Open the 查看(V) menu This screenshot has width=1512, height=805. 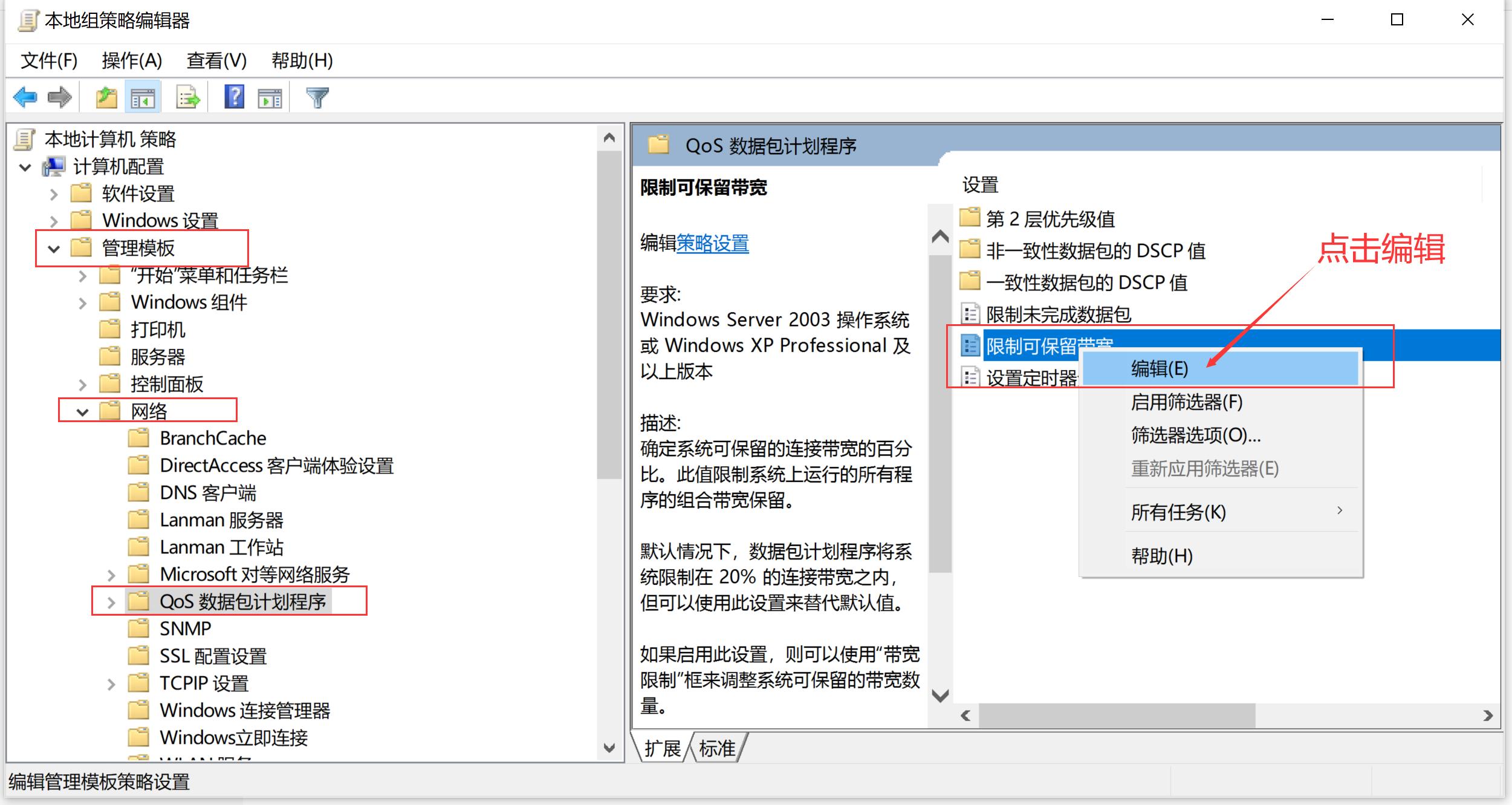(216, 60)
